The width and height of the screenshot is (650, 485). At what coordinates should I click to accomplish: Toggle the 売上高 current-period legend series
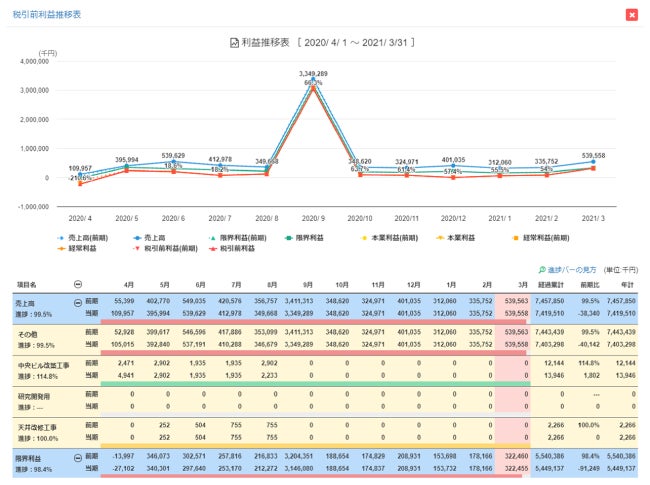[149, 238]
